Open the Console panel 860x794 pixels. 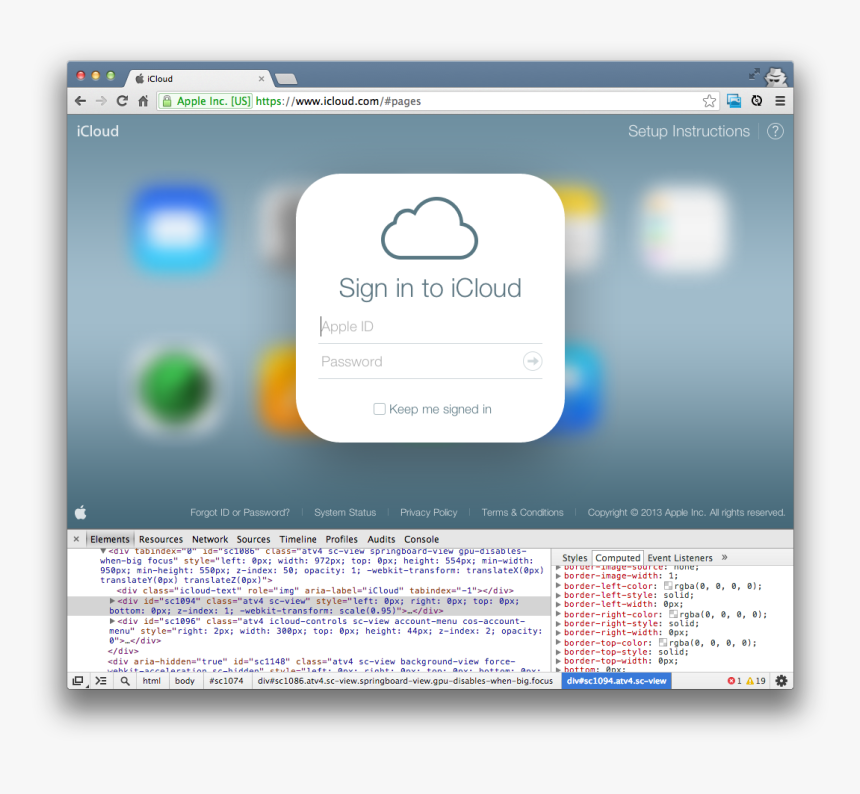click(x=421, y=539)
